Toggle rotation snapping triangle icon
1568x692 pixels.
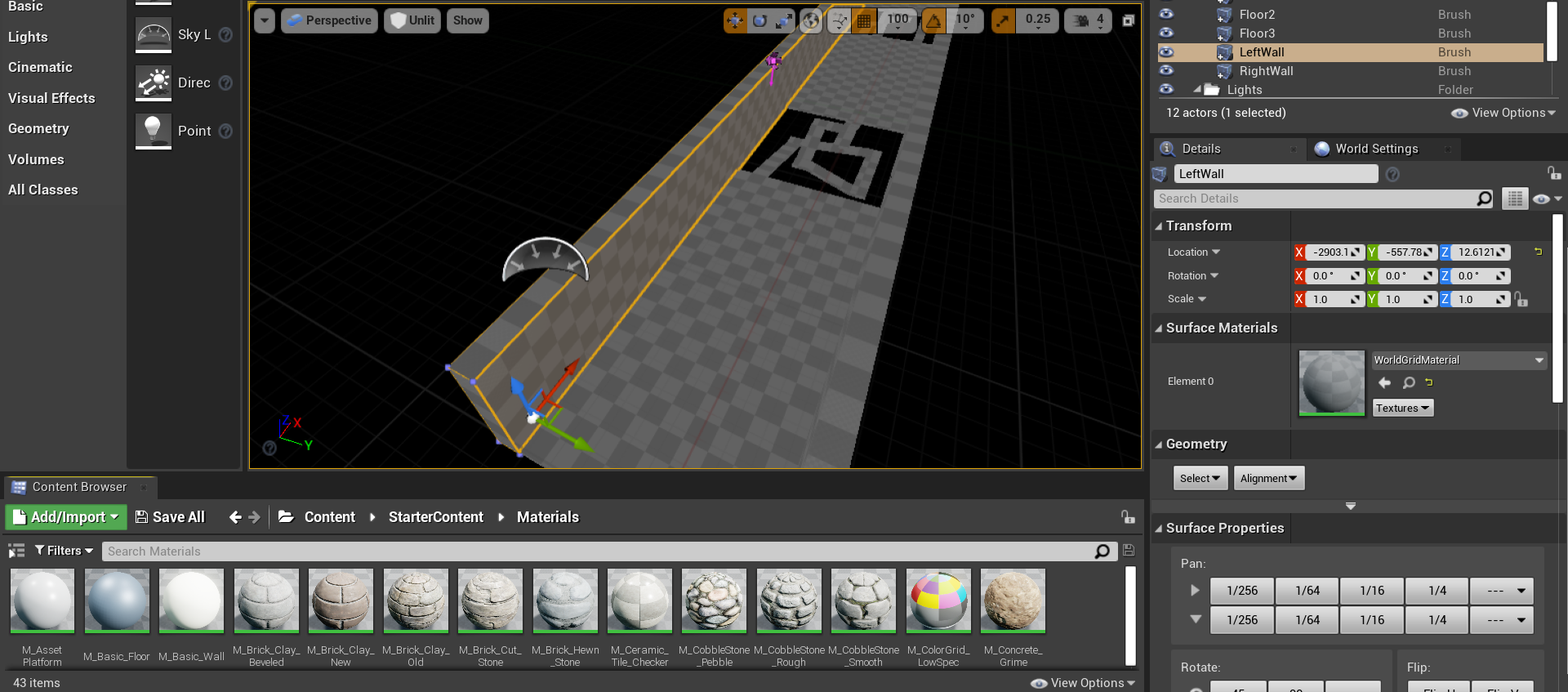(x=933, y=20)
